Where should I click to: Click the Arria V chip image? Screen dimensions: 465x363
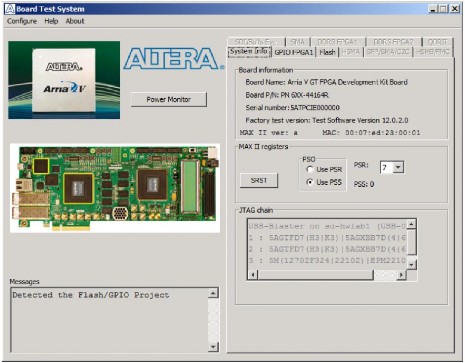click(64, 80)
